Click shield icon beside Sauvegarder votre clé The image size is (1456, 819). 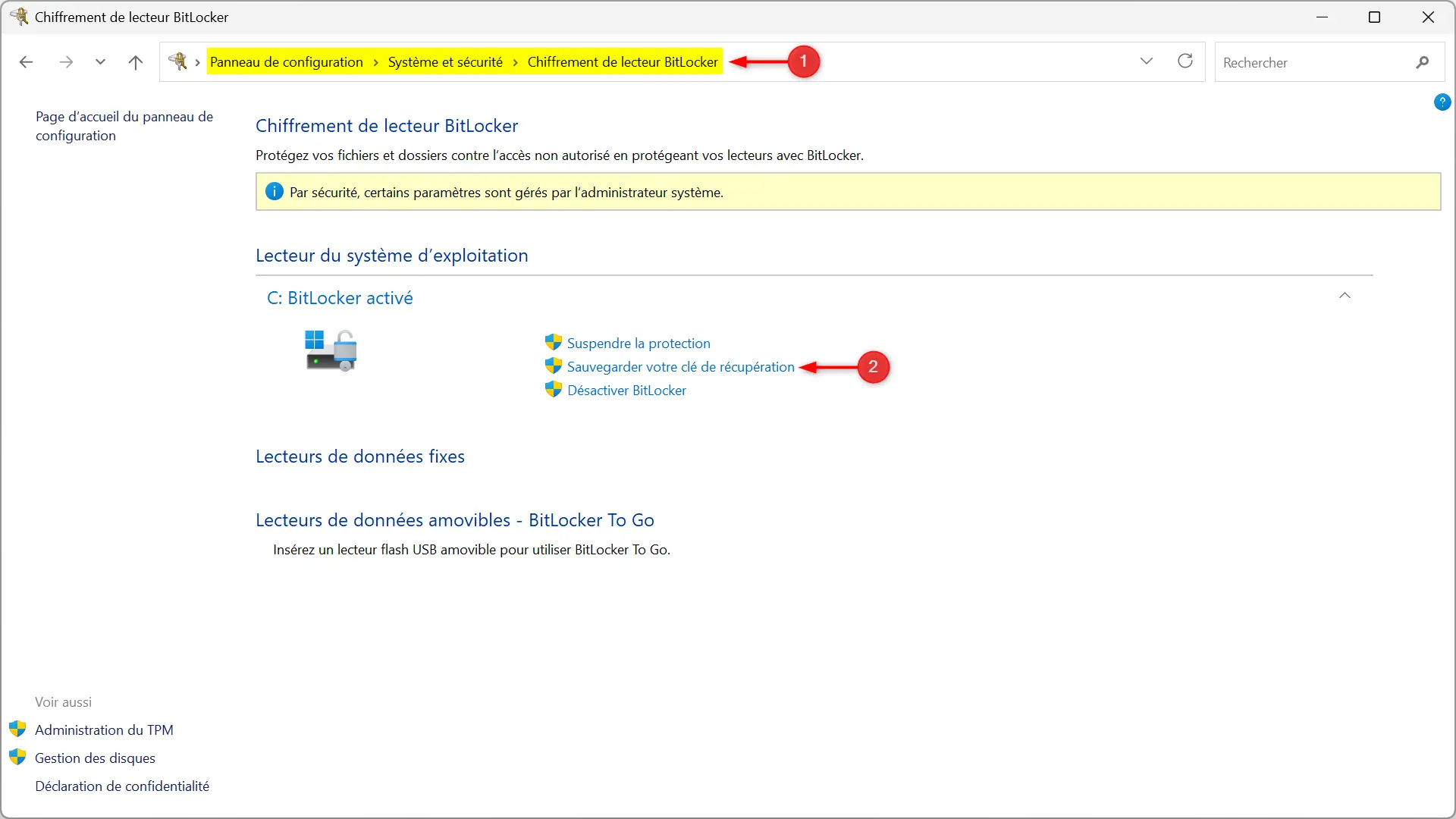[554, 366]
